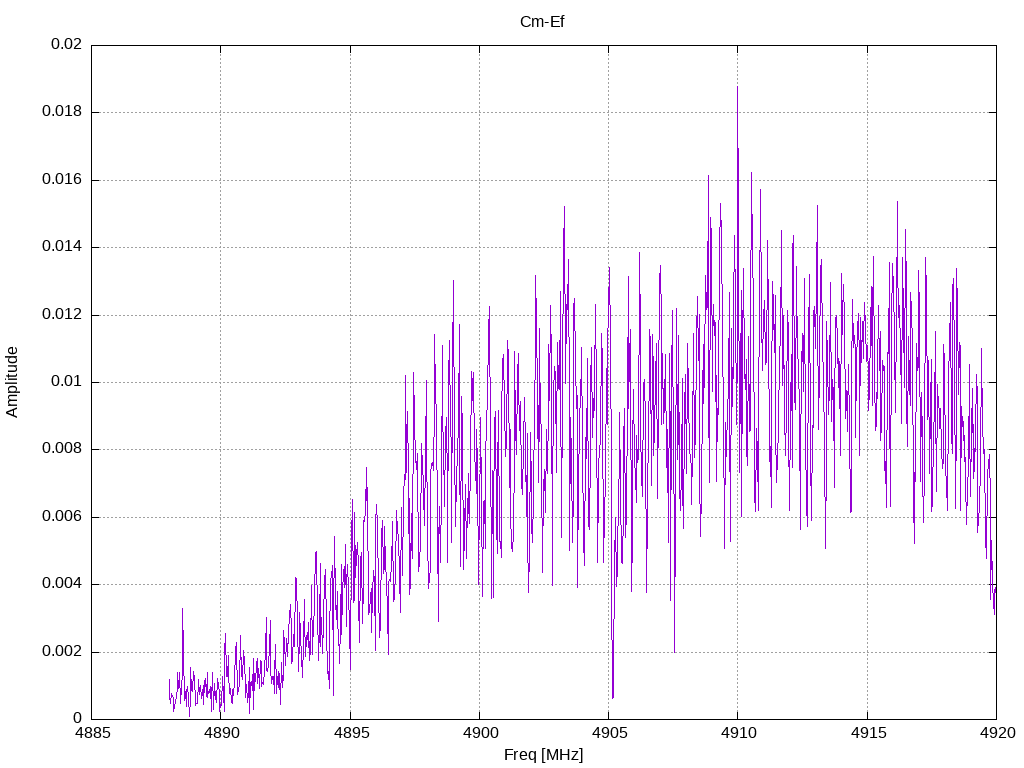The image size is (1024, 768).
Task: Click the x-axis tick label 4890
Action: pyautogui.click(x=221, y=733)
